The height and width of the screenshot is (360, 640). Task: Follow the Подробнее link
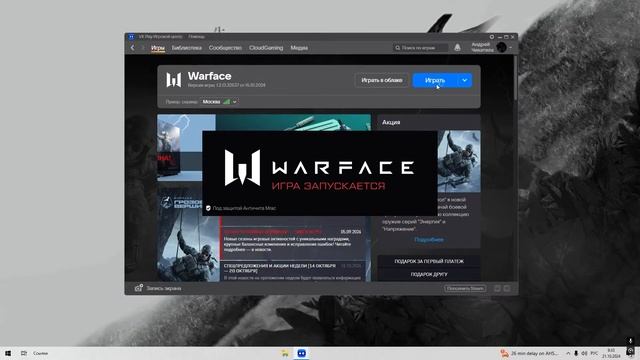click(x=429, y=240)
